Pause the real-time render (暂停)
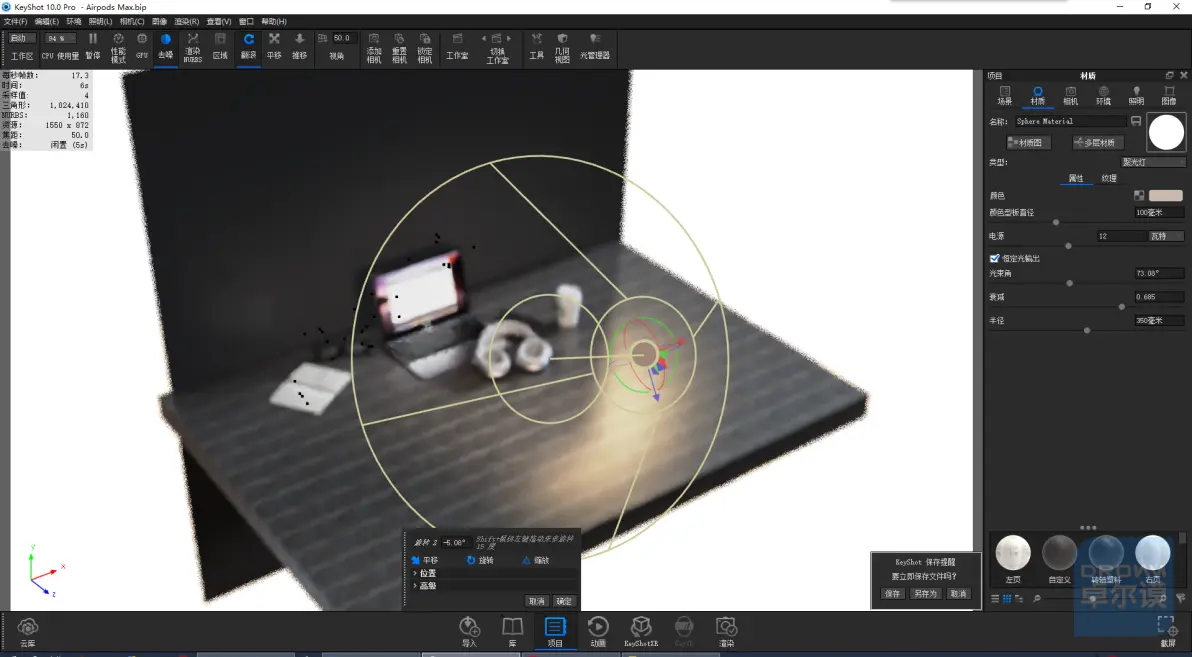Viewport: 1192px width, 657px height. pyautogui.click(x=93, y=46)
